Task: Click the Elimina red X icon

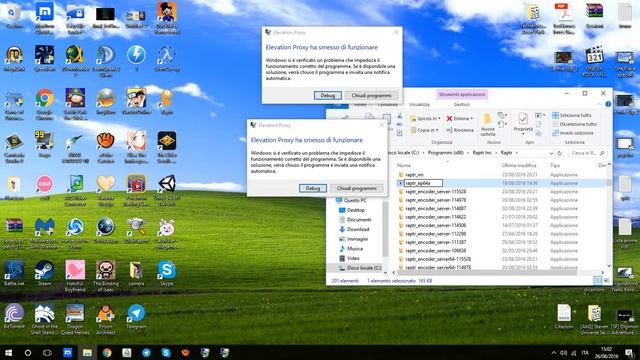Action: click(x=449, y=118)
